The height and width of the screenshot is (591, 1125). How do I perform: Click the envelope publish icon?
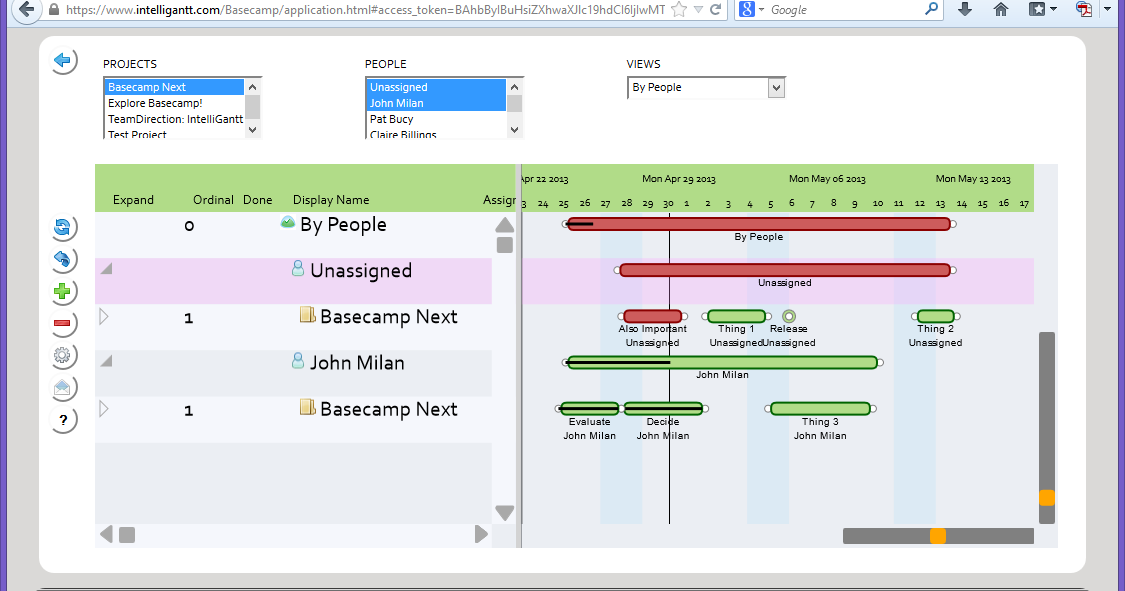click(63, 388)
